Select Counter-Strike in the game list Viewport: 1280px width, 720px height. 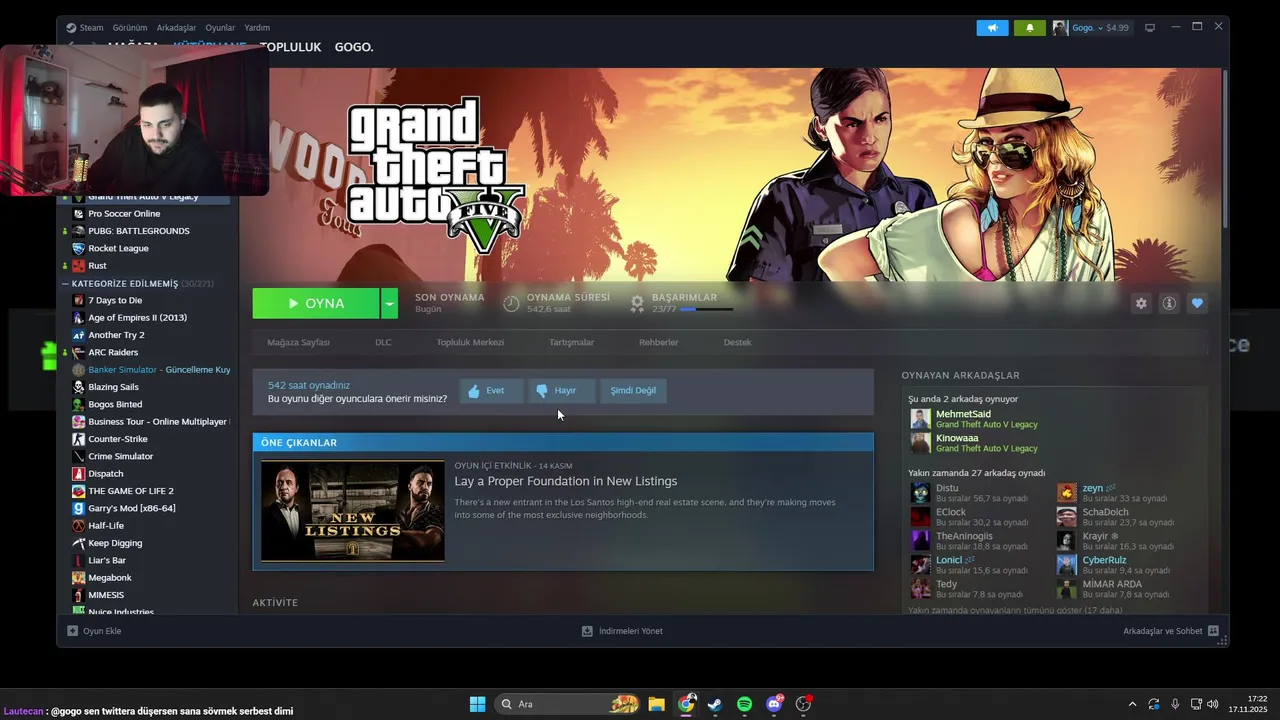(x=118, y=439)
